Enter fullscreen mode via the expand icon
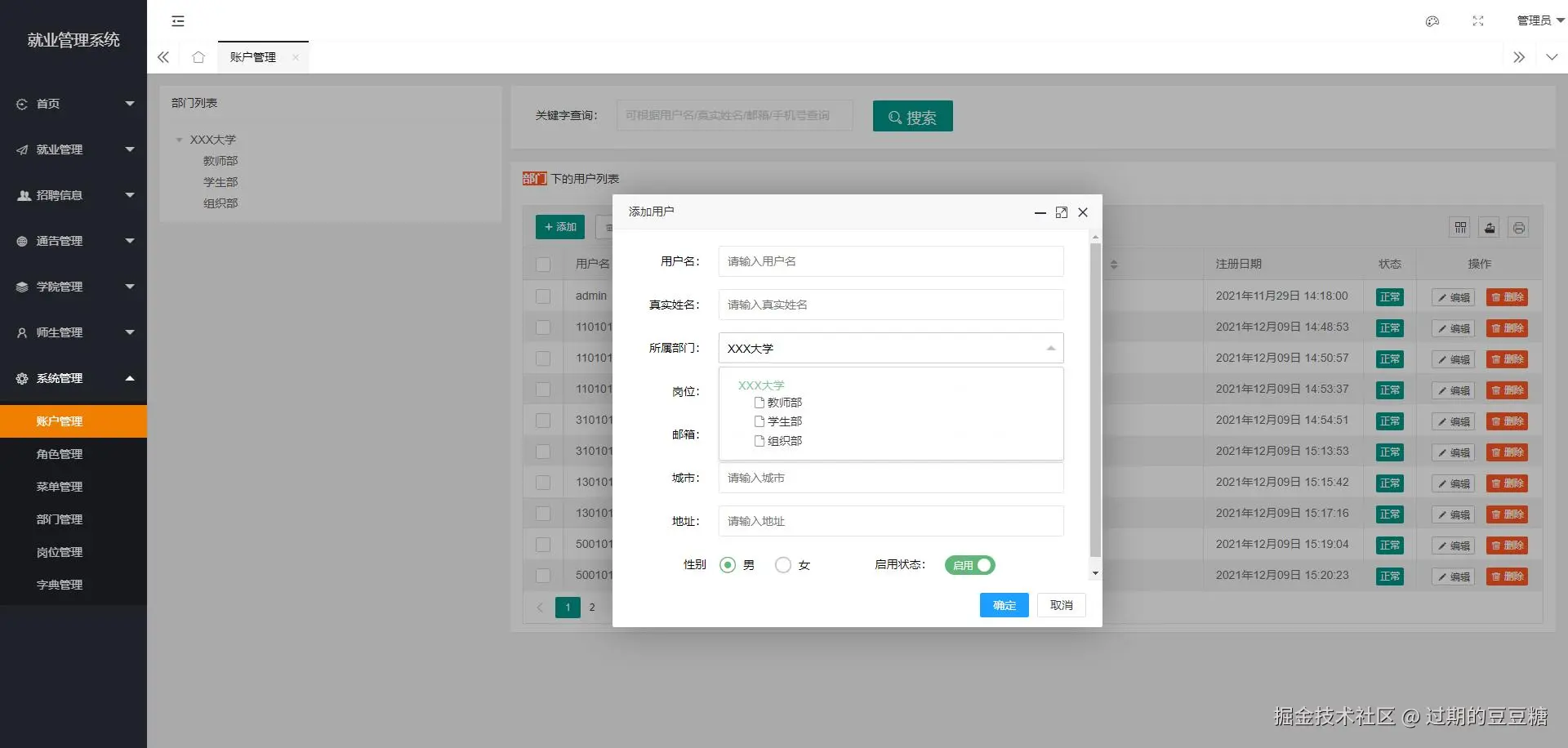 1478,20
